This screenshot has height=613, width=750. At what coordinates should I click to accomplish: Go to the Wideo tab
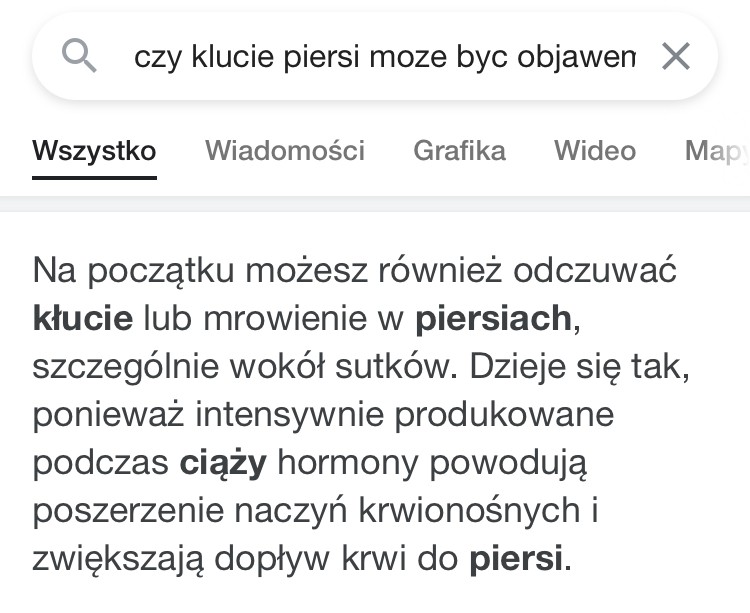[x=595, y=151]
